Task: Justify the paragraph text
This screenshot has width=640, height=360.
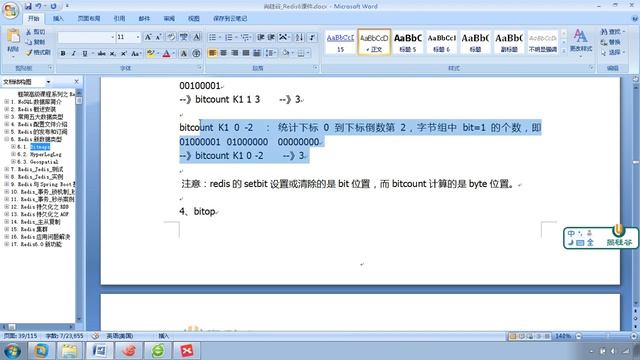Action: 245,53
